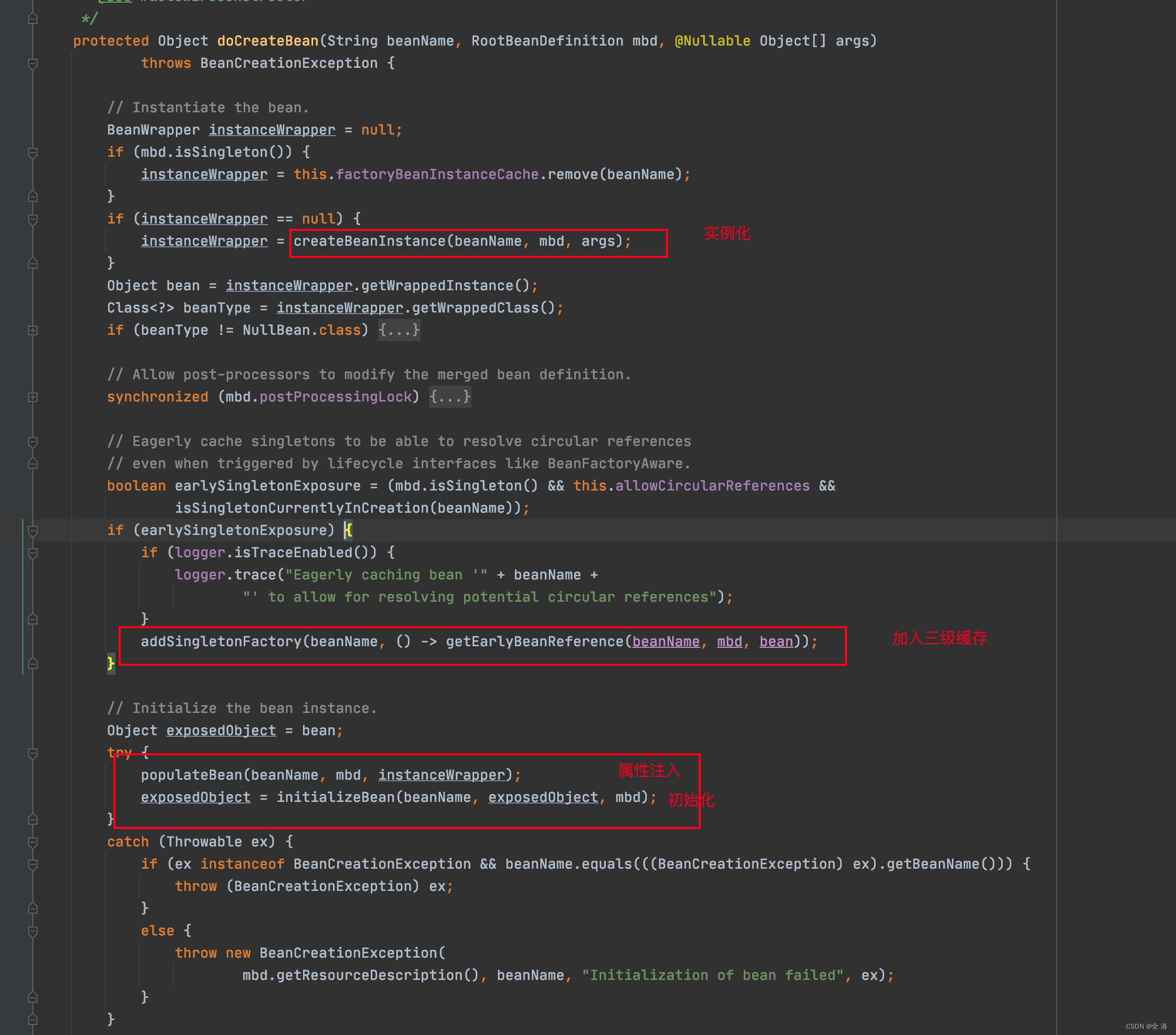Click the 'synchronized' keyword
The image size is (1176, 1035).
tap(158, 397)
